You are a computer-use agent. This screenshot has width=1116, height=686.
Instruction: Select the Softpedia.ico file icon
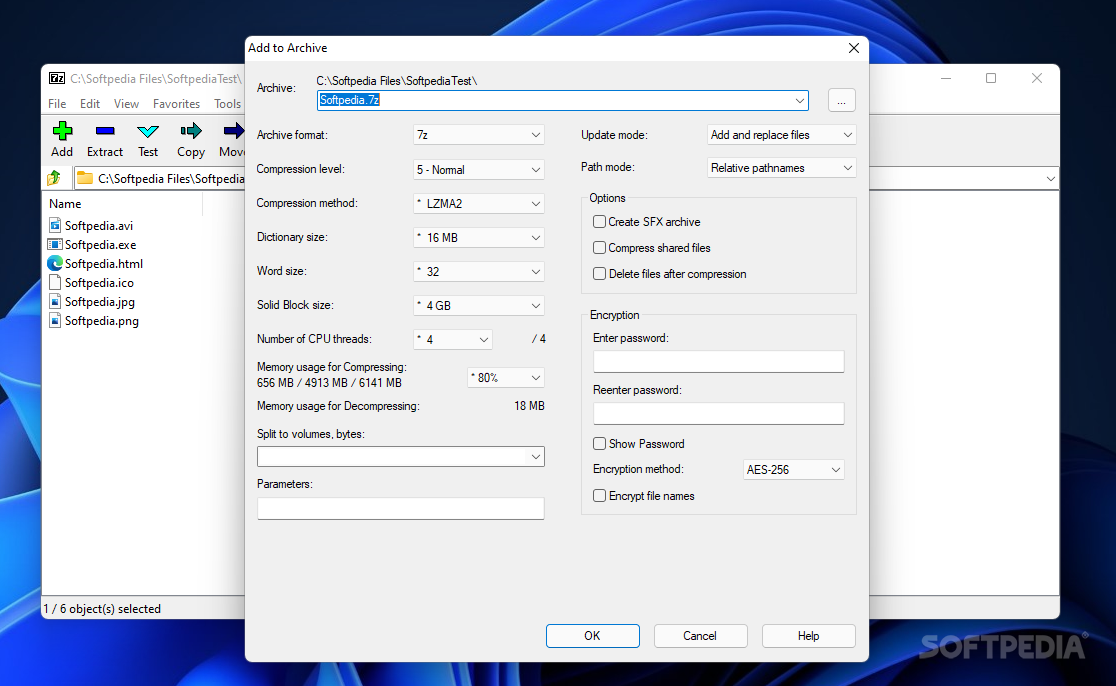55,283
